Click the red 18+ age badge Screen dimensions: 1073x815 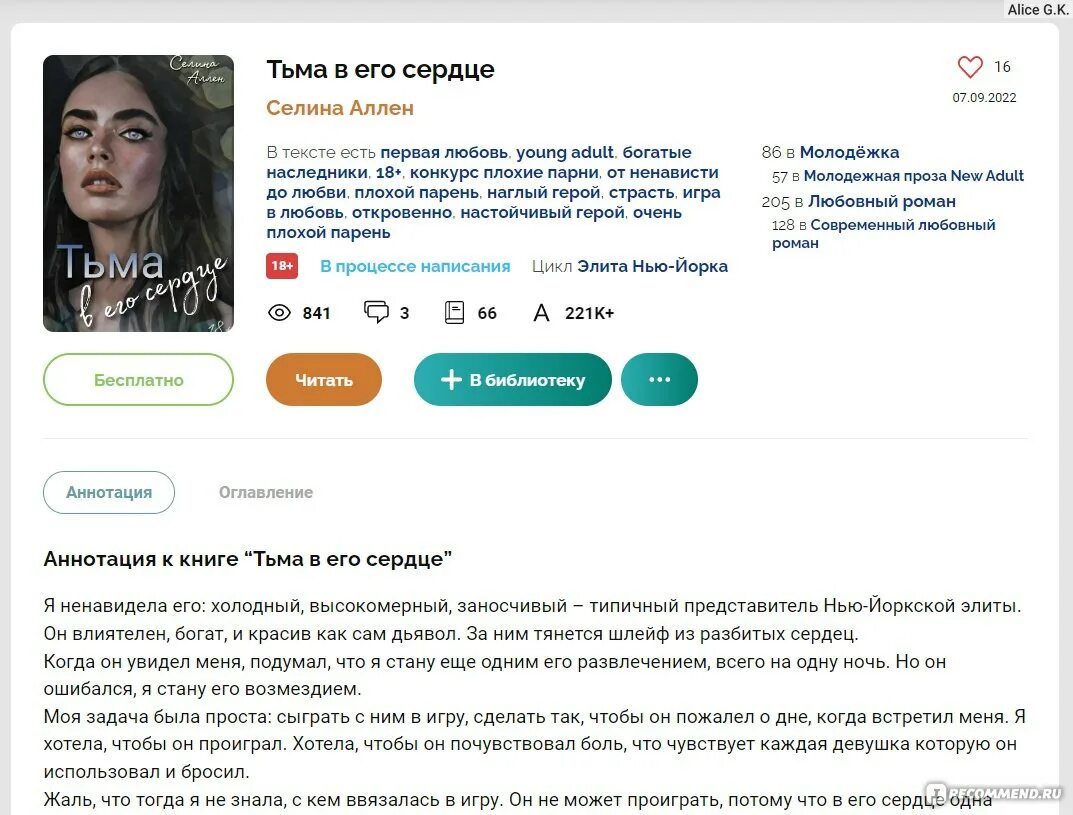click(282, 266)
